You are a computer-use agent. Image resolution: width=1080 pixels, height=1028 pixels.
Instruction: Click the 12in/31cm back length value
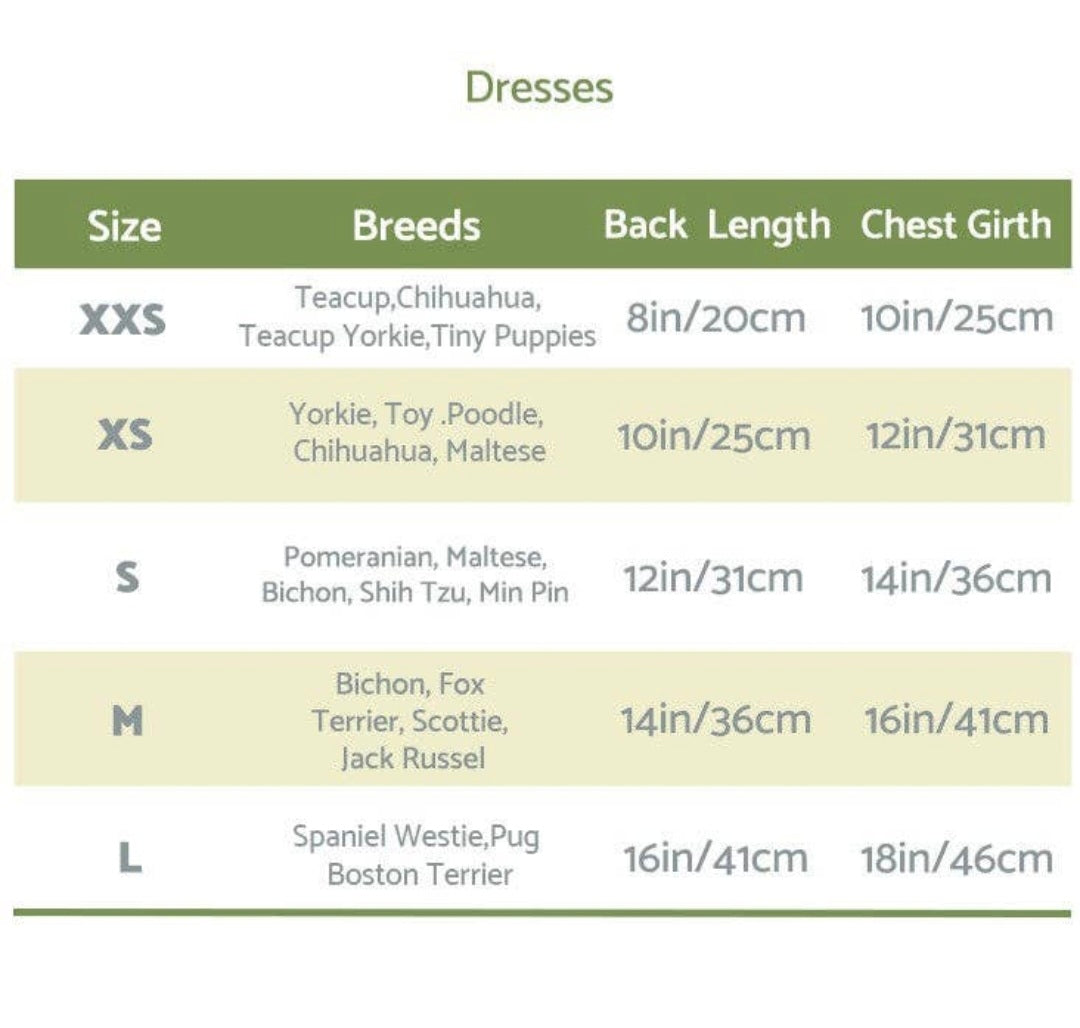tap(713, 578)
